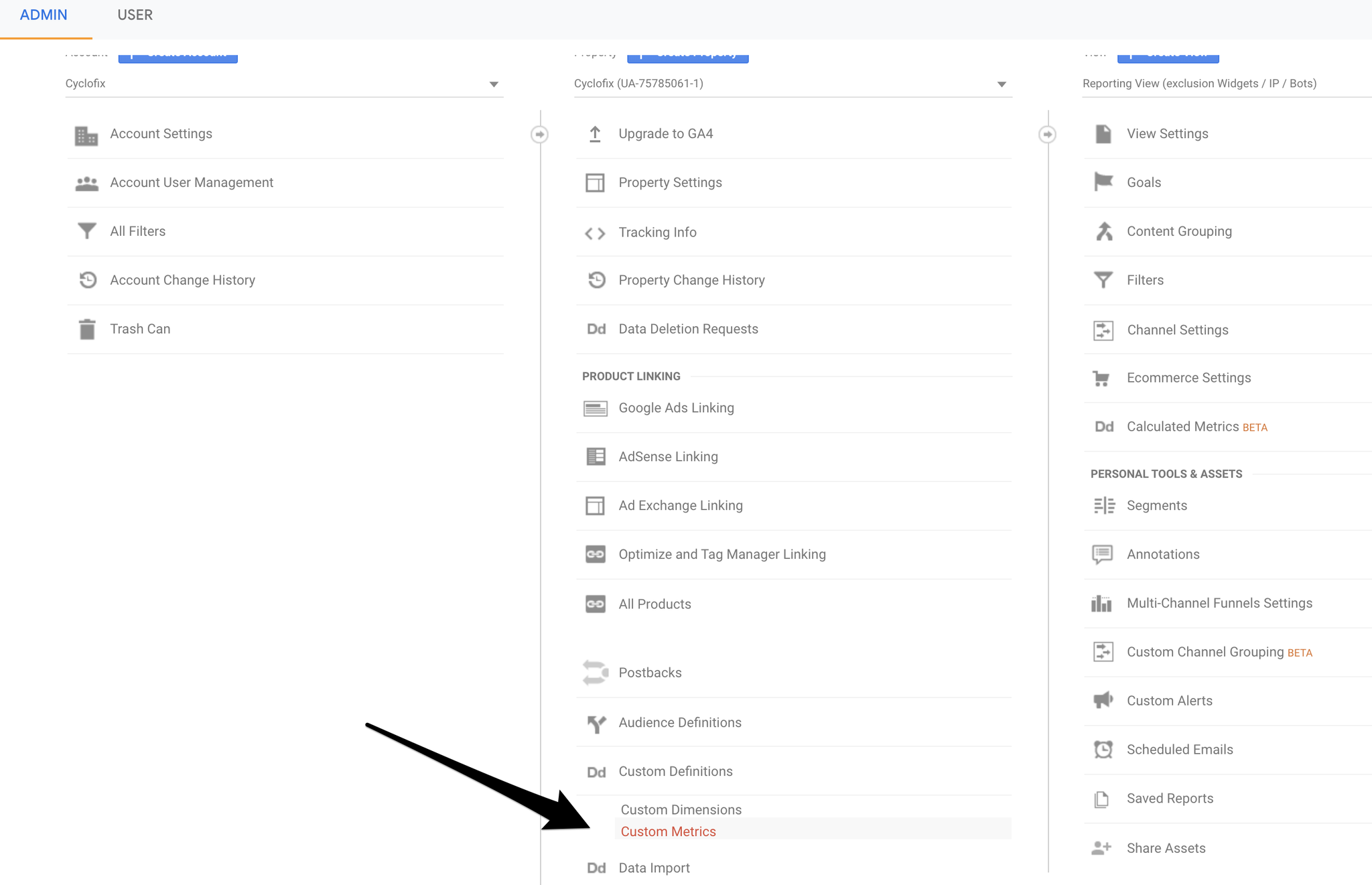Click the Data Import Dd icon
The width and height of the screenshot is (1372, 885).
596,868
